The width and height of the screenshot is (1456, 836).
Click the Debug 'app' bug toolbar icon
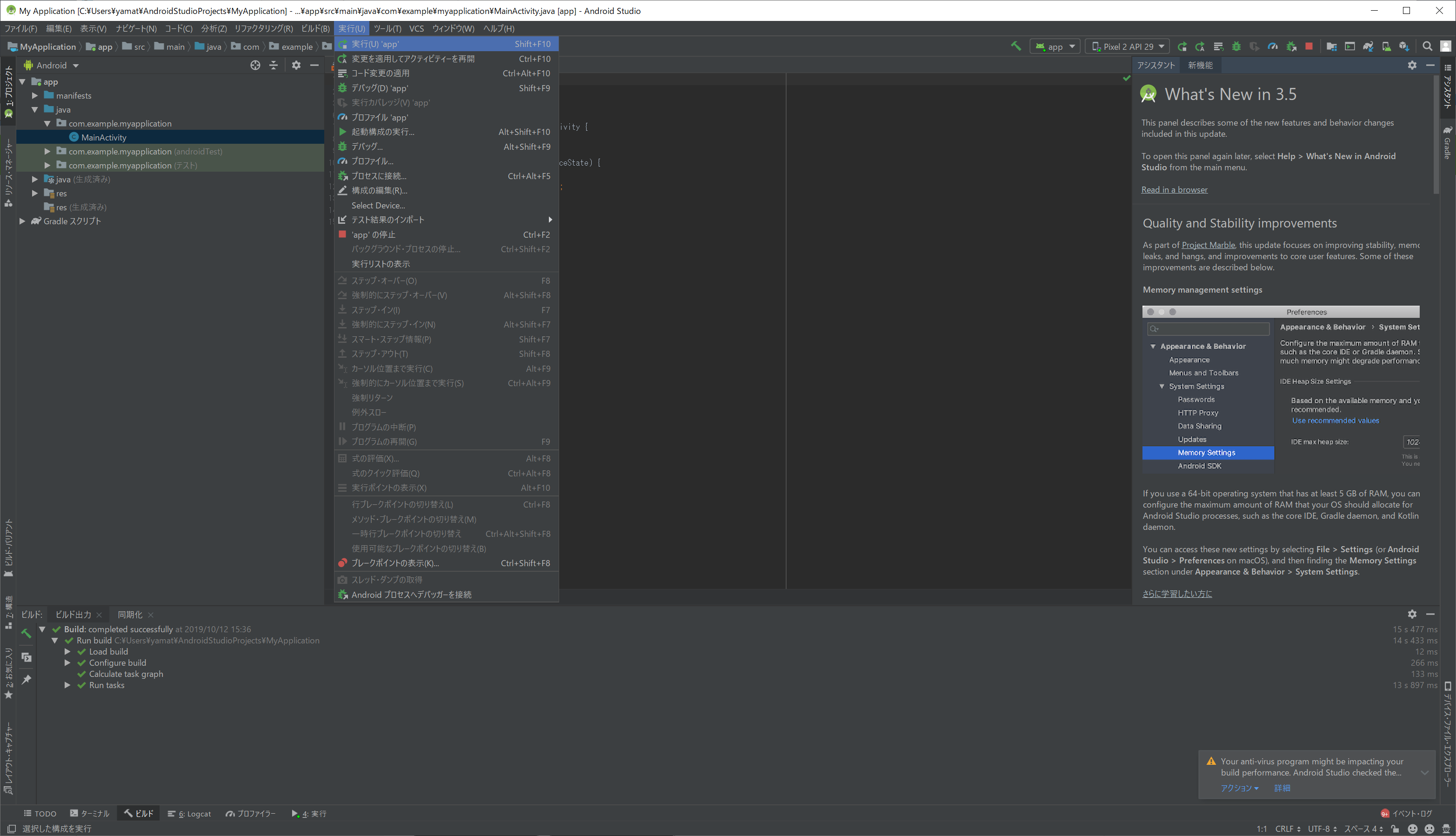click(1236, 47)
